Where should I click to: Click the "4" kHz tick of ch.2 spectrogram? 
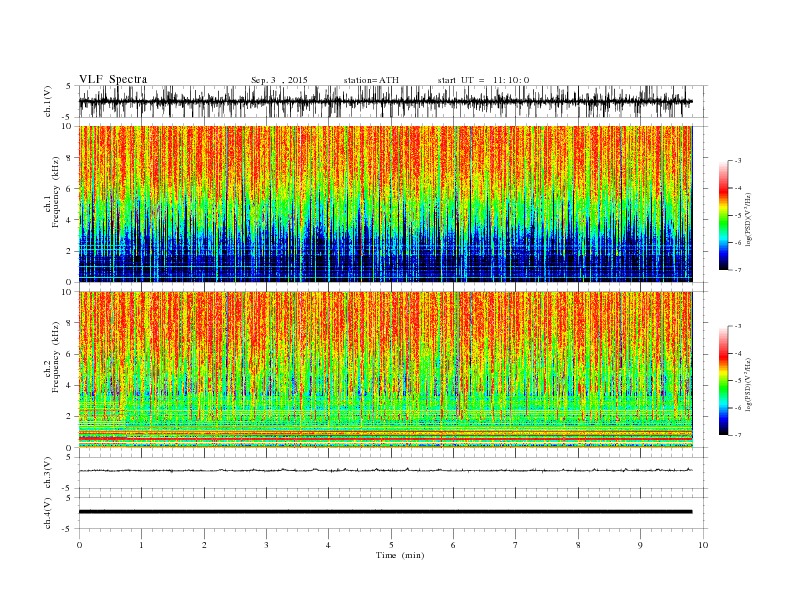pyautogui.click(x=69, y=386)
